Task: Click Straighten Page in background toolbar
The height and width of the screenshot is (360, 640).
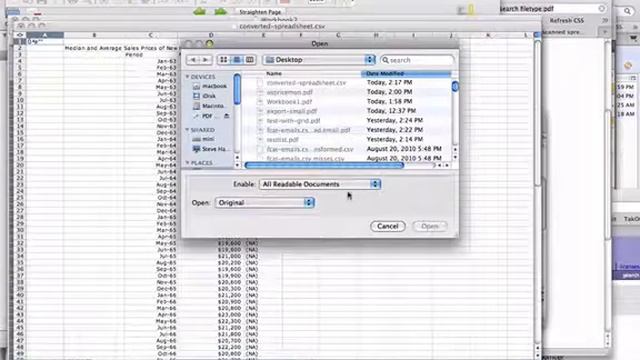Action: (260, 12)
